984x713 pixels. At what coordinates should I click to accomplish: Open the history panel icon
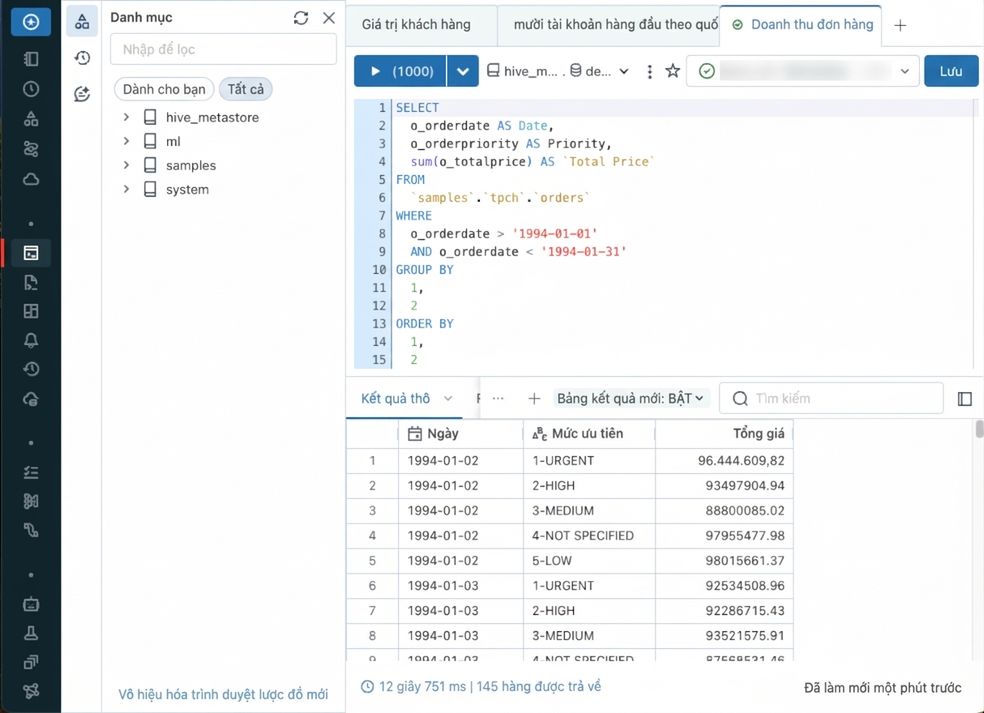[82, 58]
